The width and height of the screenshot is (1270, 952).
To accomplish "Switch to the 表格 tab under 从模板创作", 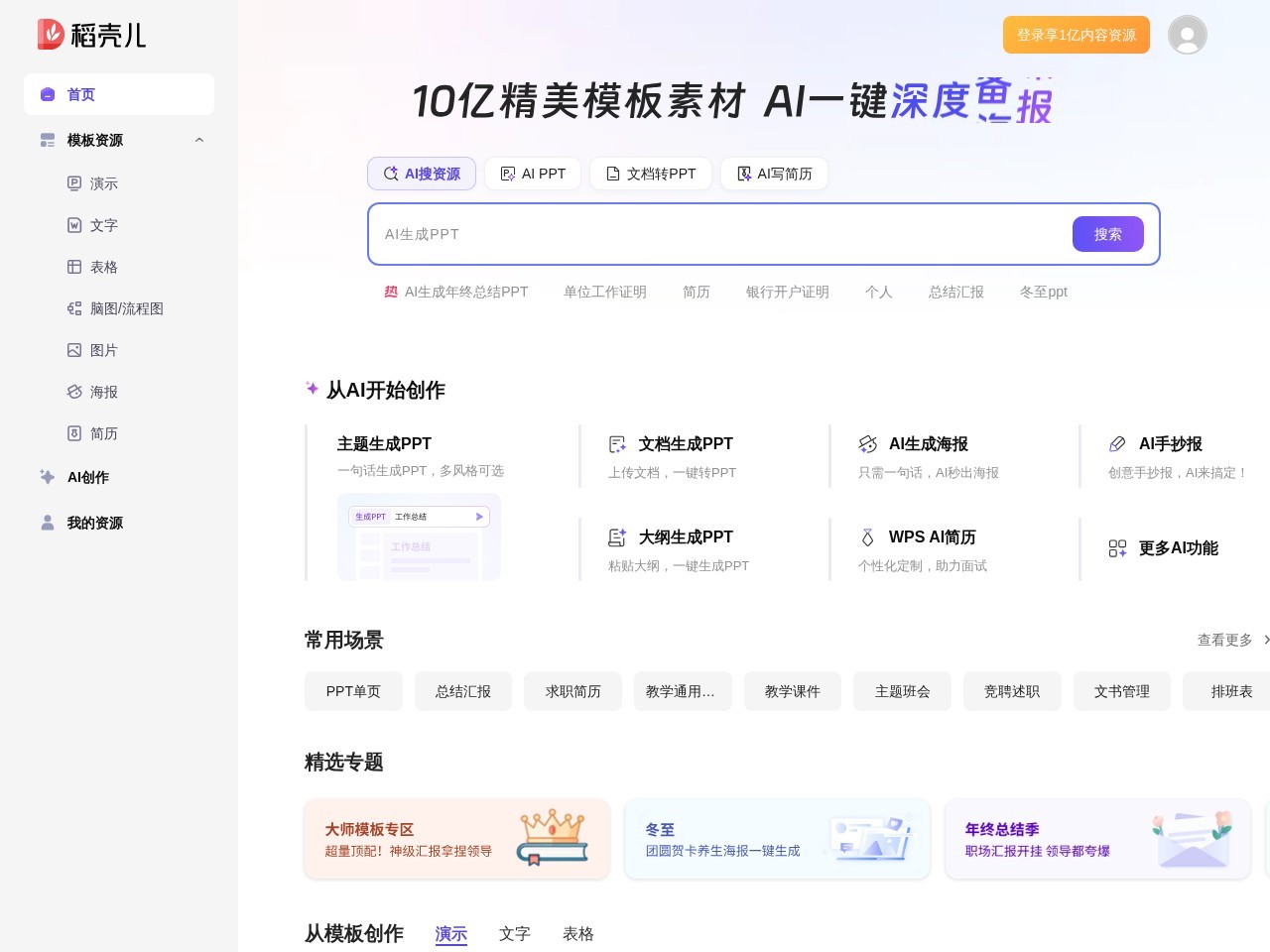I will [x=578, y=933].
